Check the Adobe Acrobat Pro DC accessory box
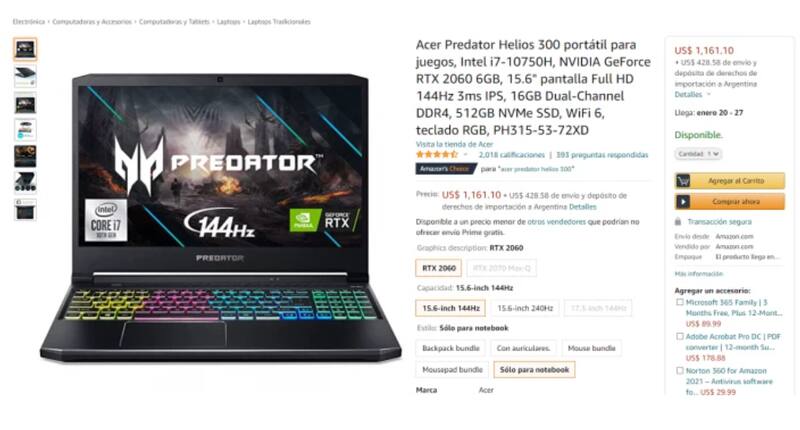The image size is (800, 430). [680, 337]
